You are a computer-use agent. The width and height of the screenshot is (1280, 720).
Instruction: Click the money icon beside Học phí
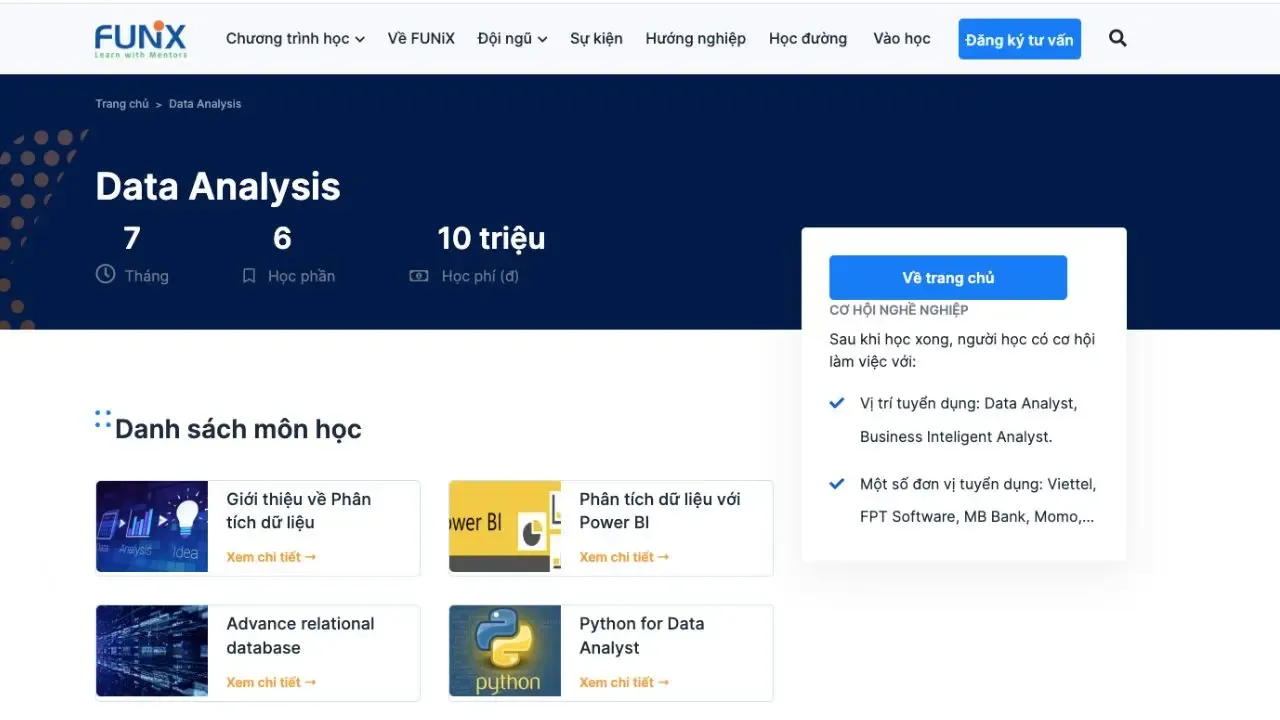pyautogui.click(x=419, y=276)
